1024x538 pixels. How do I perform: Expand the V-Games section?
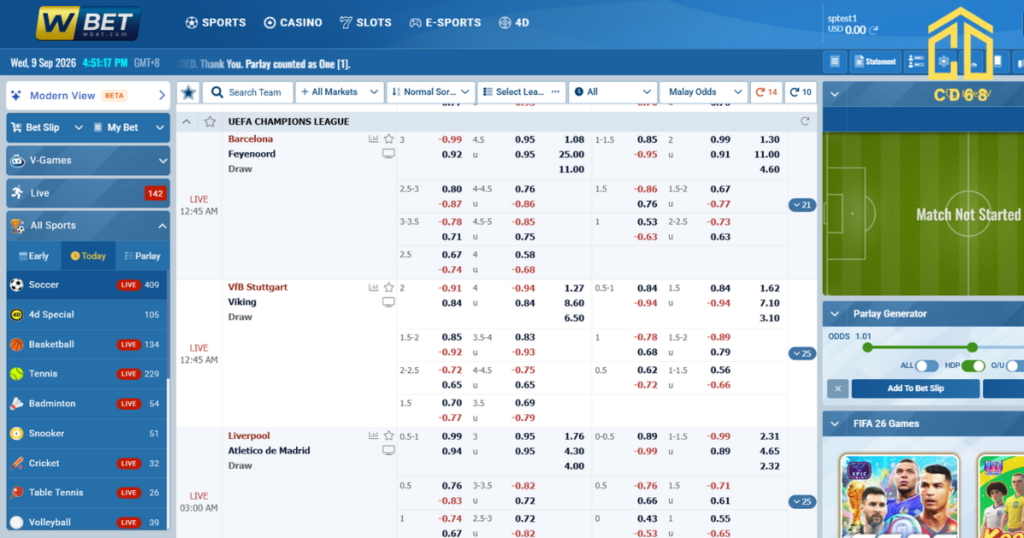coord(88,160)
